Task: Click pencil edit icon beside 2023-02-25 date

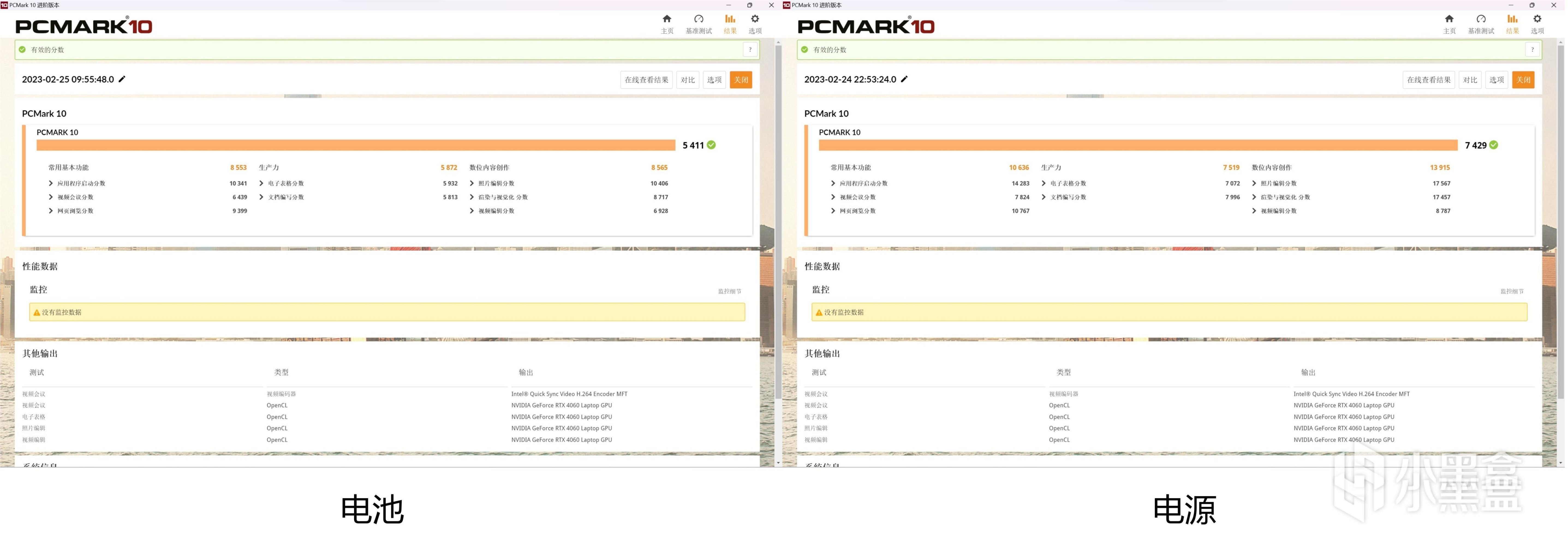Action: [122, 80]
